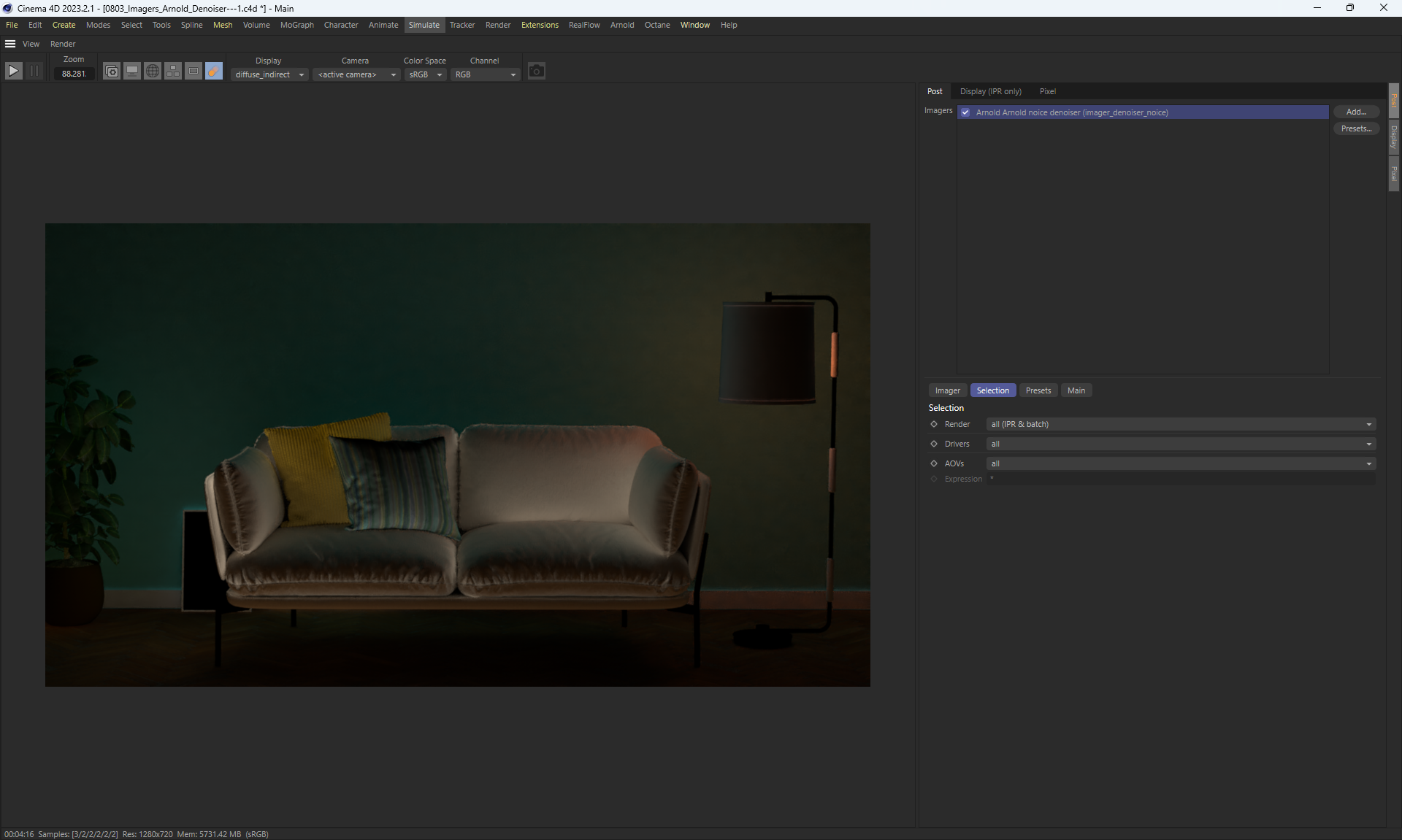Open the Arnold menu in menu bar
1402x840 pixels.
point(622,25)
